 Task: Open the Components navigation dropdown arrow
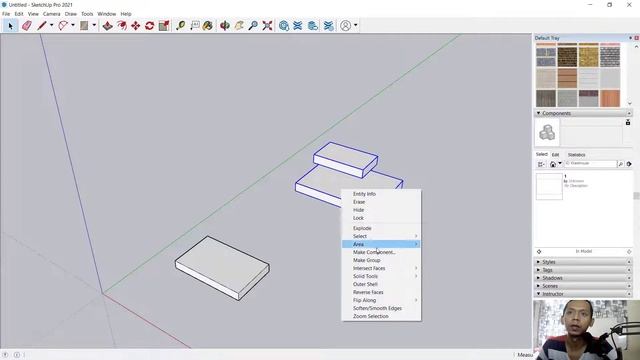[560, 163]
